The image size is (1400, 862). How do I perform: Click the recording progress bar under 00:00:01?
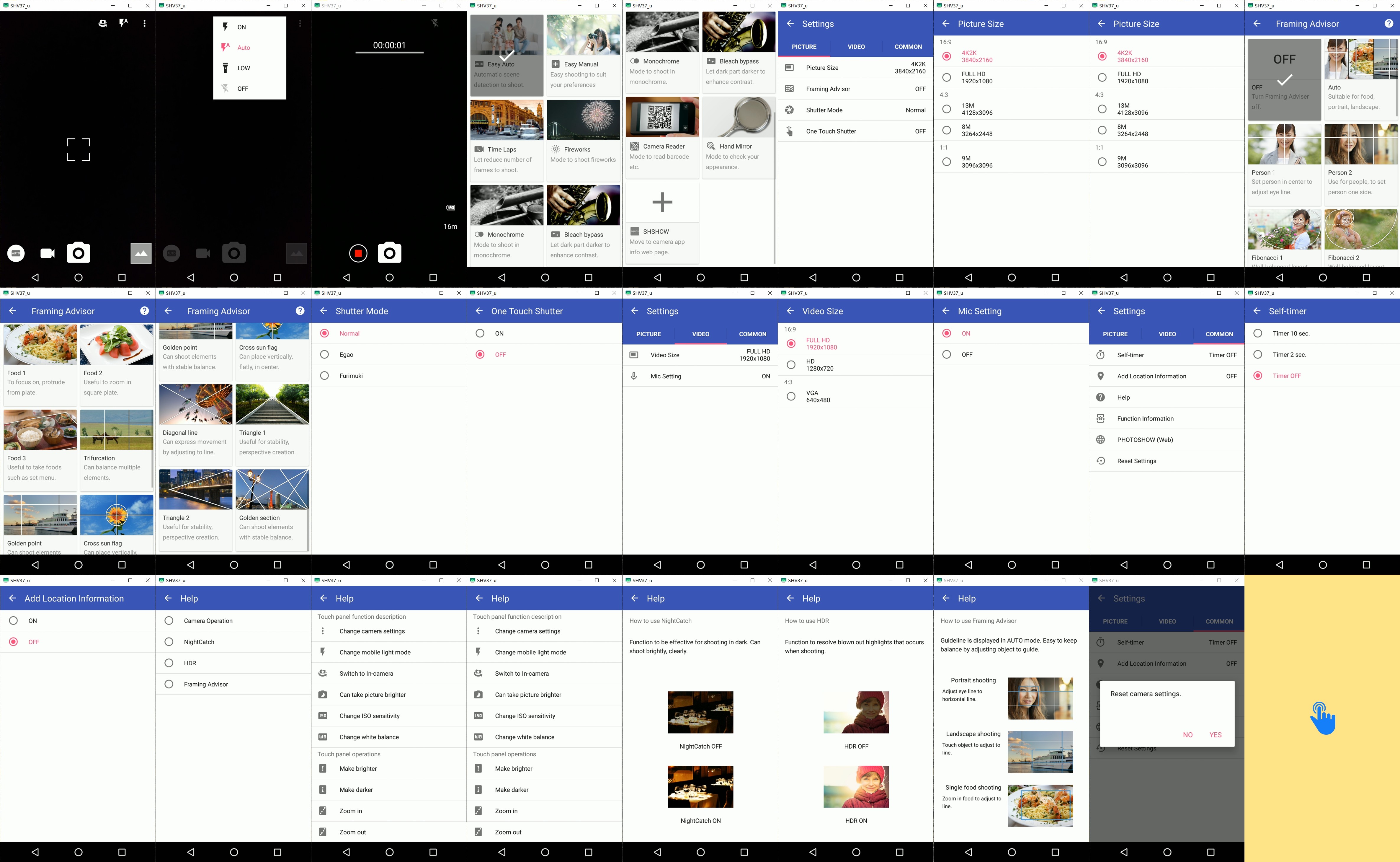point(389,53)
